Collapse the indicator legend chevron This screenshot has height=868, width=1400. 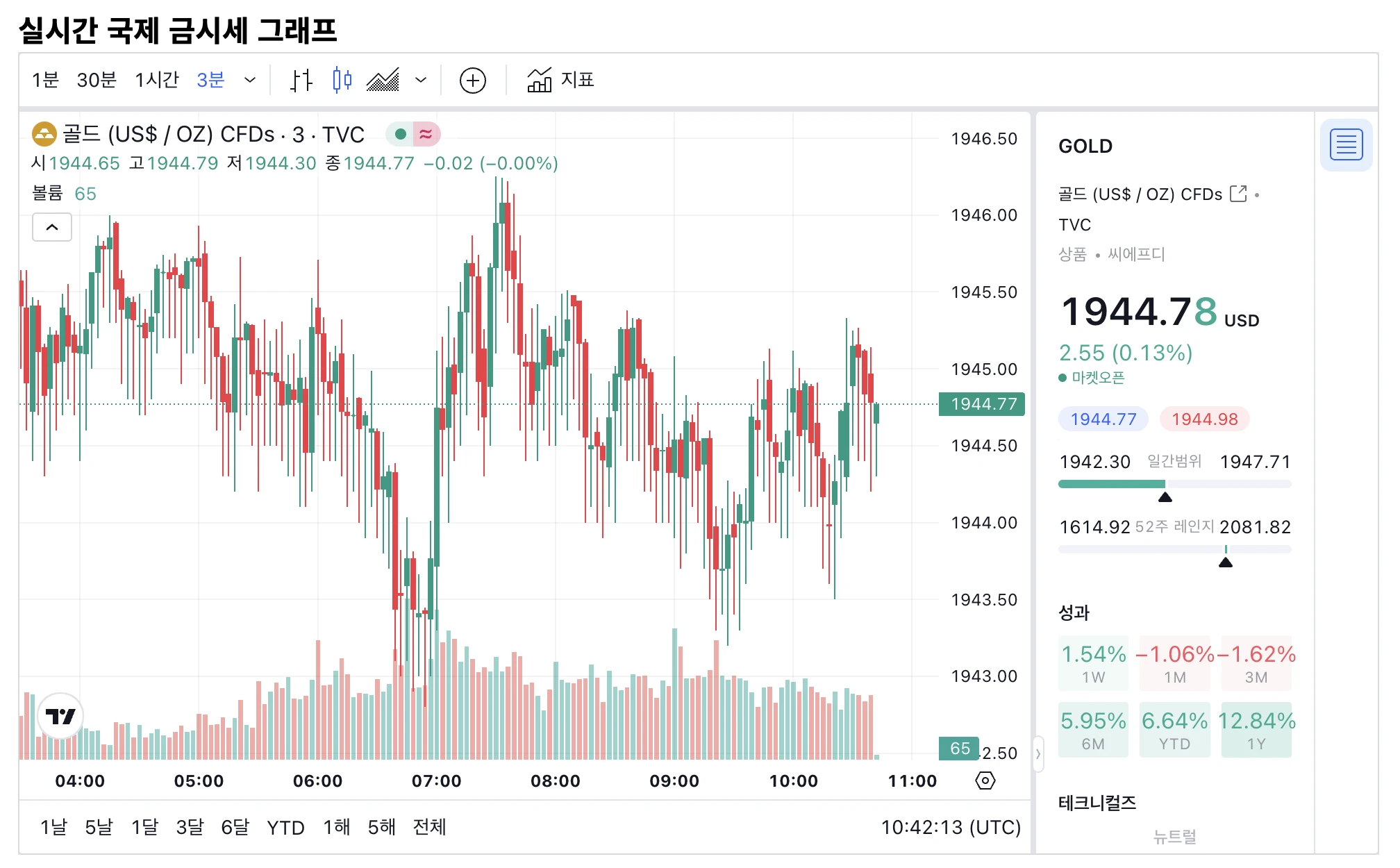pyautogui.click(x=52, y=227)
